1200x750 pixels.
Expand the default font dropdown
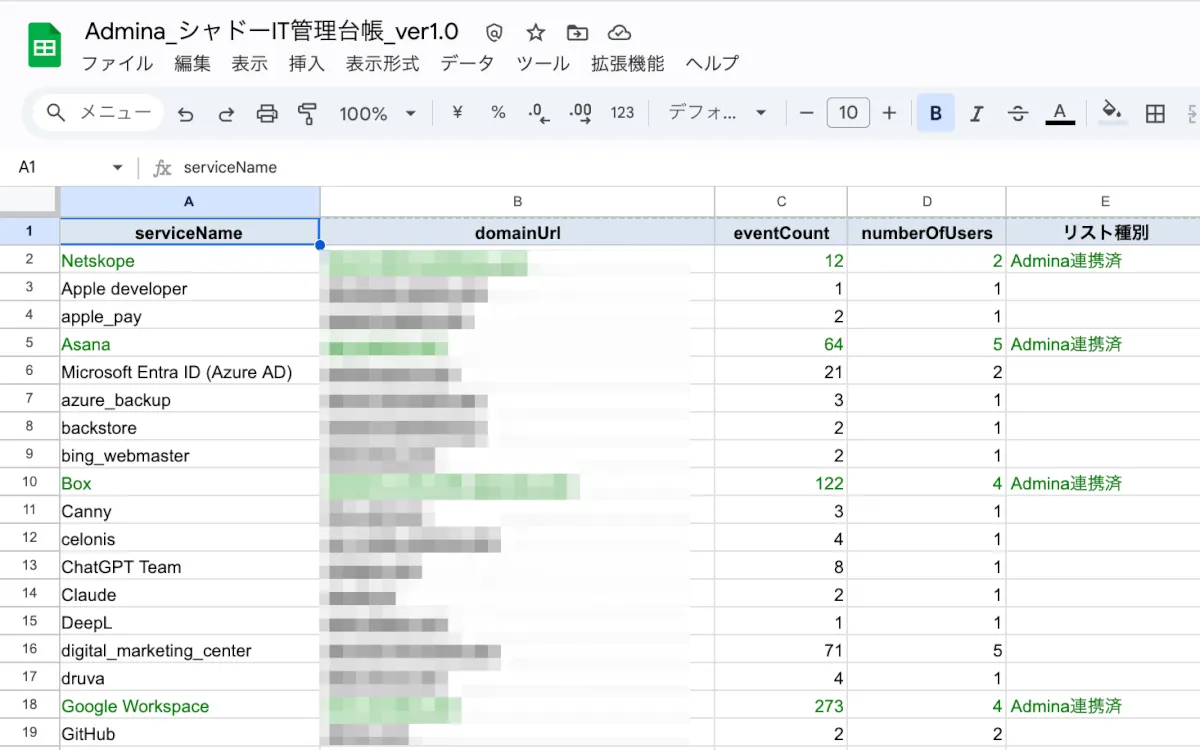(716, 113)
